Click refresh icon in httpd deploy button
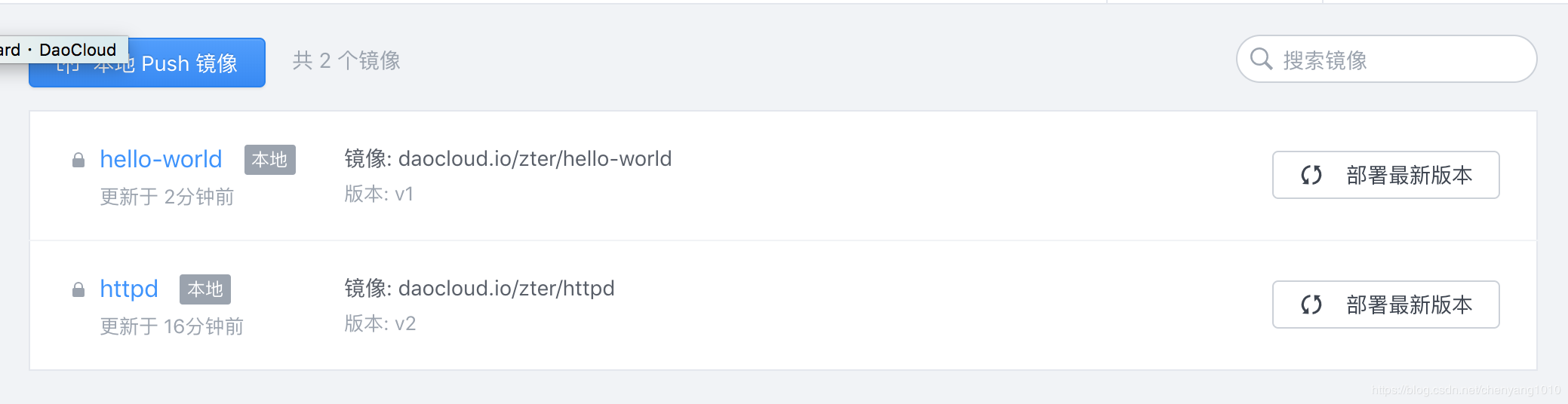The width and height of the screenshot is (1568, 404). coord(1311,305)
